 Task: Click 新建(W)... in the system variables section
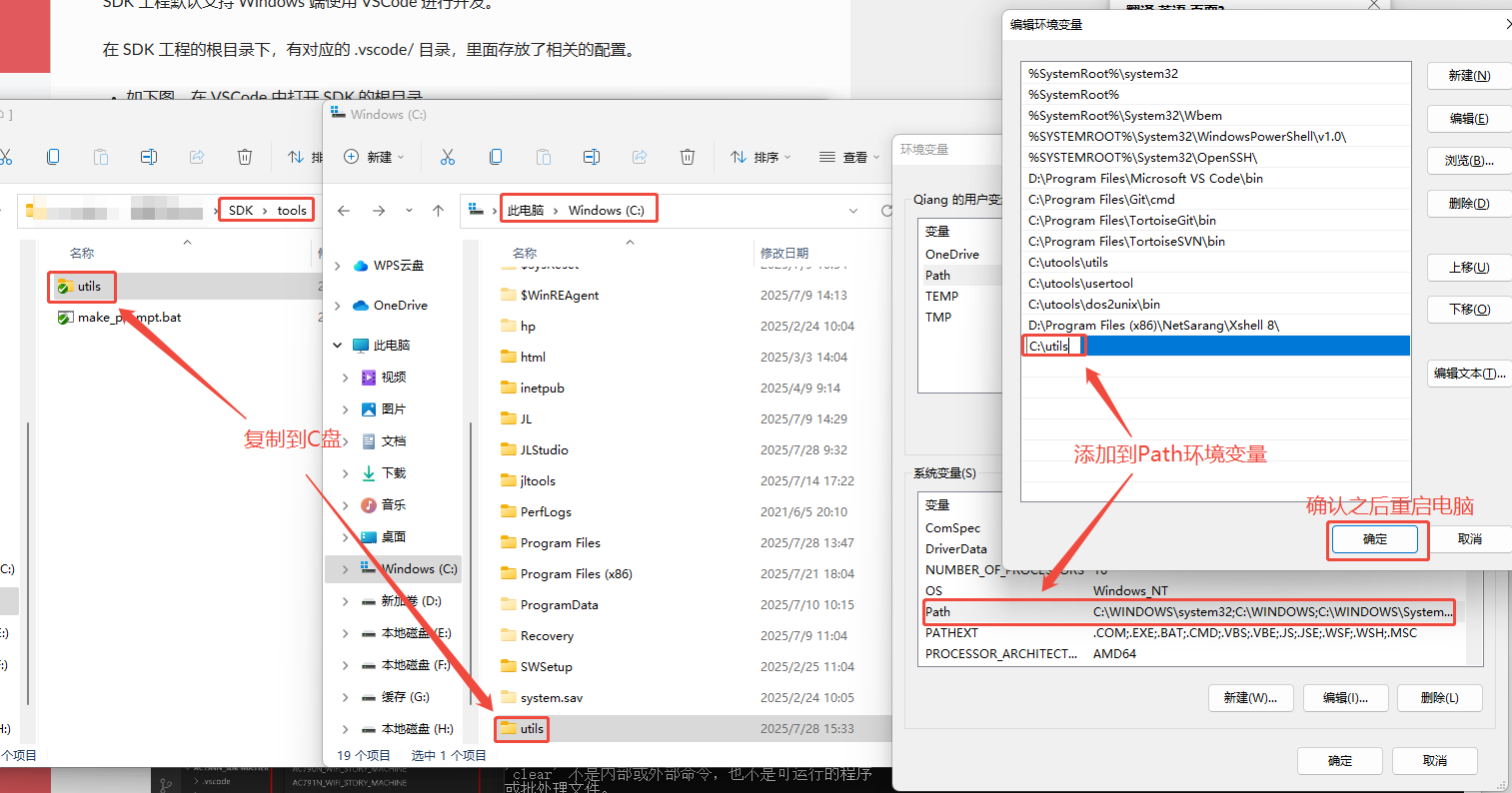pyautogui.click(x=1250, y=698)
